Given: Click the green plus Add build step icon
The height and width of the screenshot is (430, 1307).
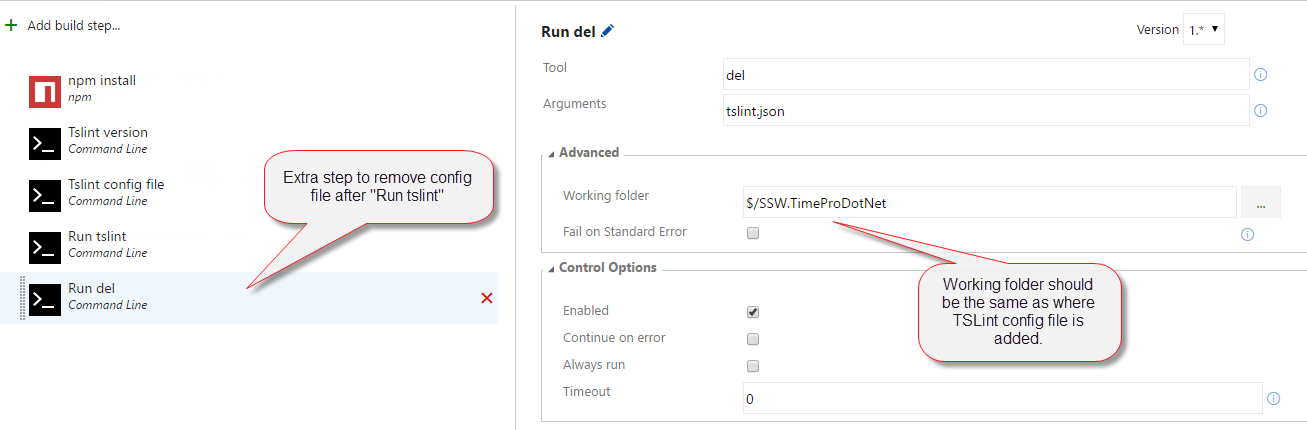Looking at the screenshot, I should point(11,25).
